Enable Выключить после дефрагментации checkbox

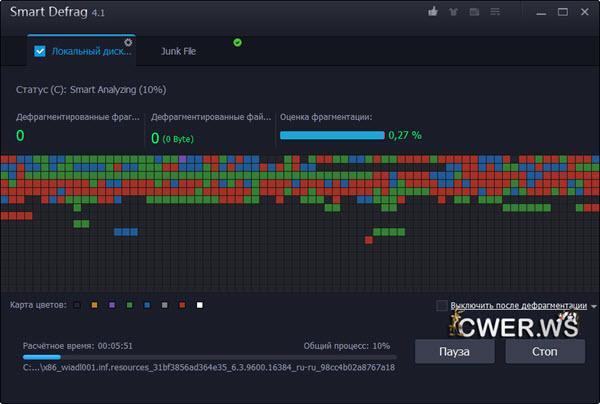pos(443,305)
